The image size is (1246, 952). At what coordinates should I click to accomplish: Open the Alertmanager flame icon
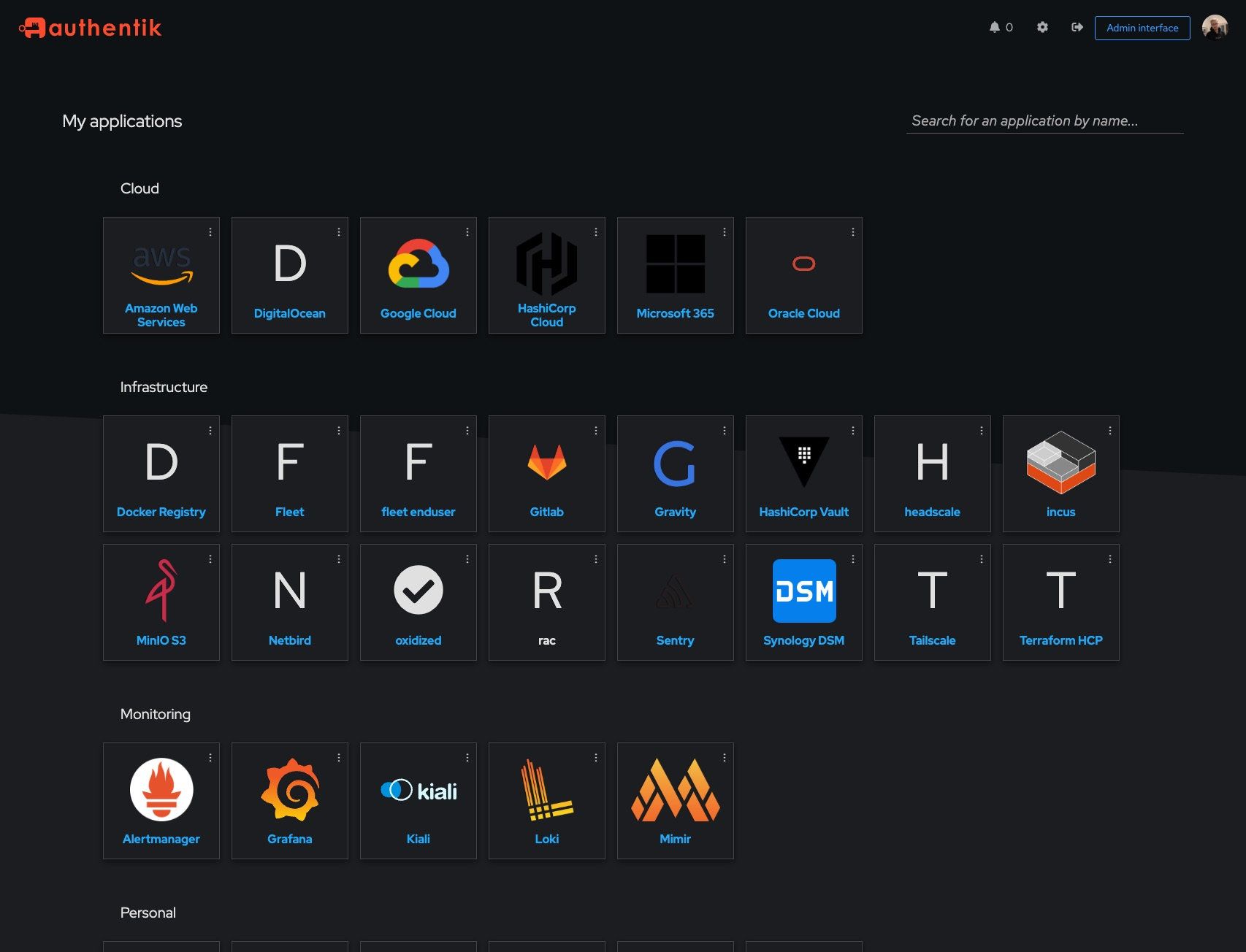pos(161,789)
